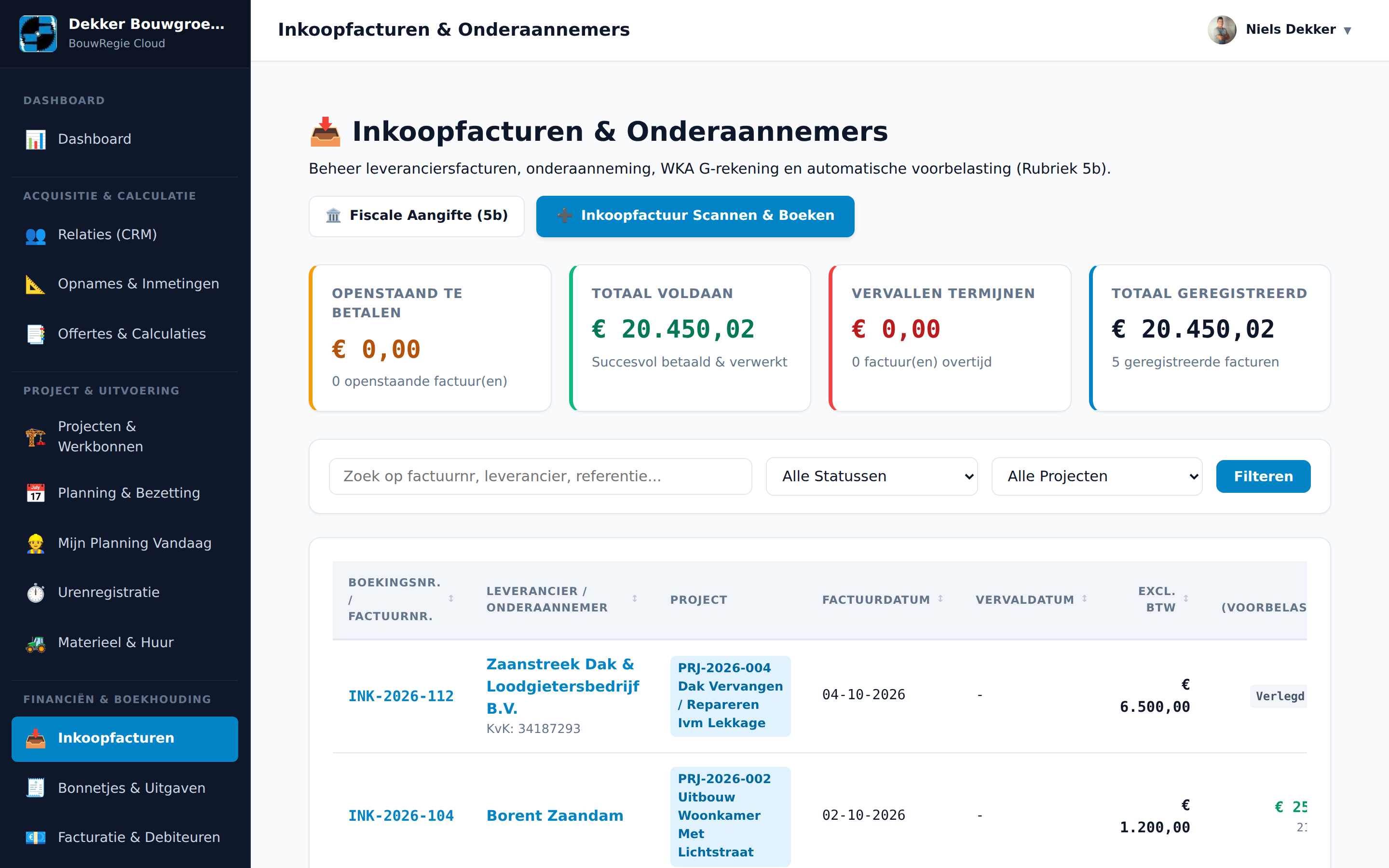Open Dashboard menu item
The image size is (1389, 868).
pos(124,139)
